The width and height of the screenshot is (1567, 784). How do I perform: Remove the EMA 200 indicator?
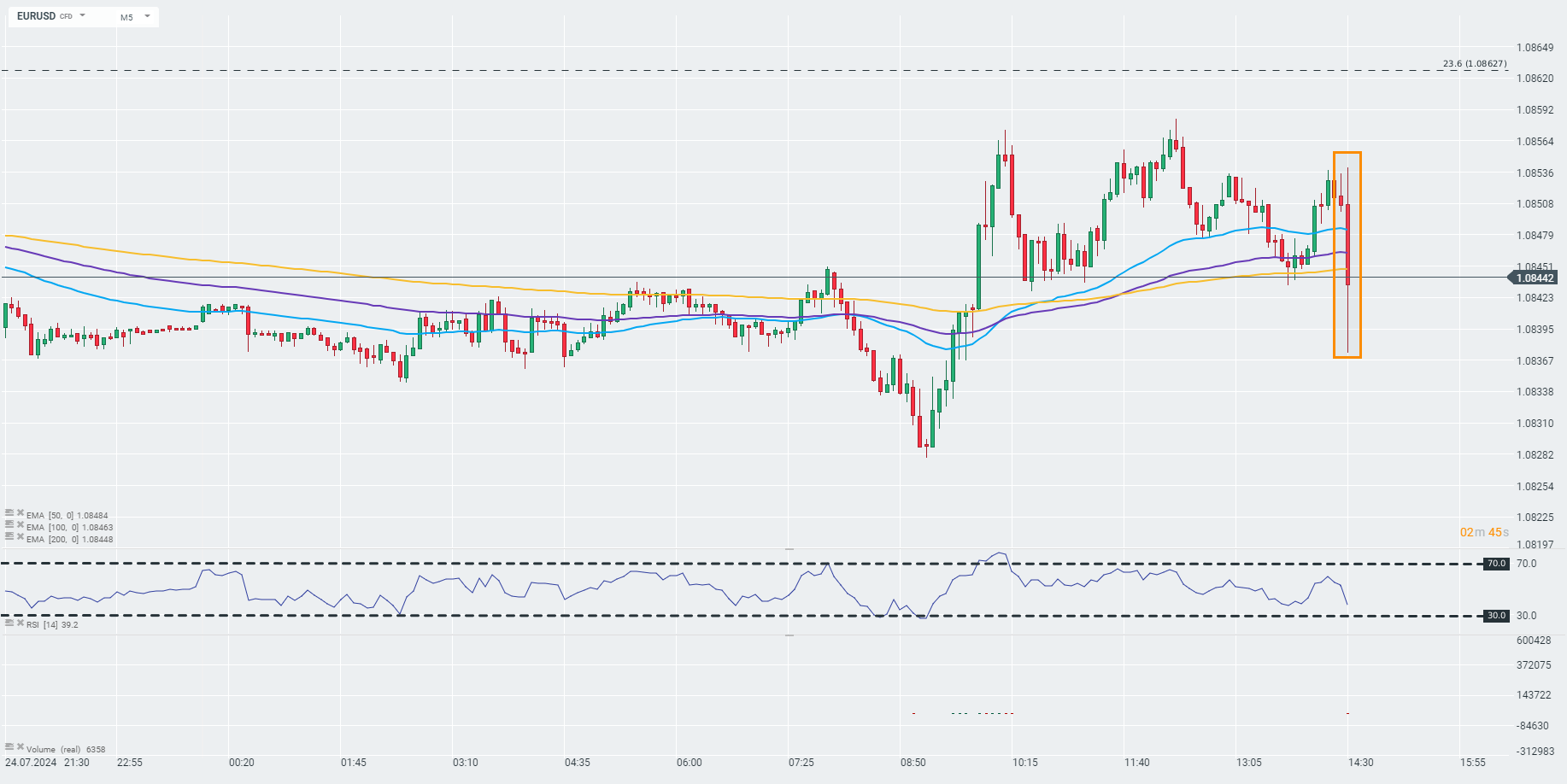point(20,537)
